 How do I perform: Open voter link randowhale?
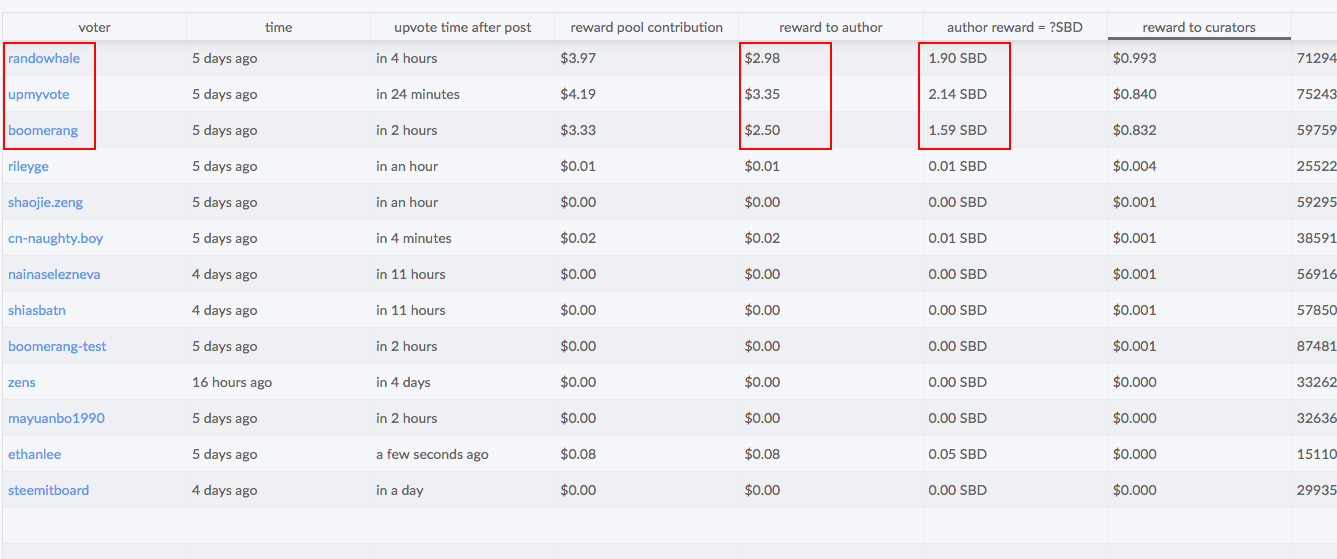tap(44, 58)
